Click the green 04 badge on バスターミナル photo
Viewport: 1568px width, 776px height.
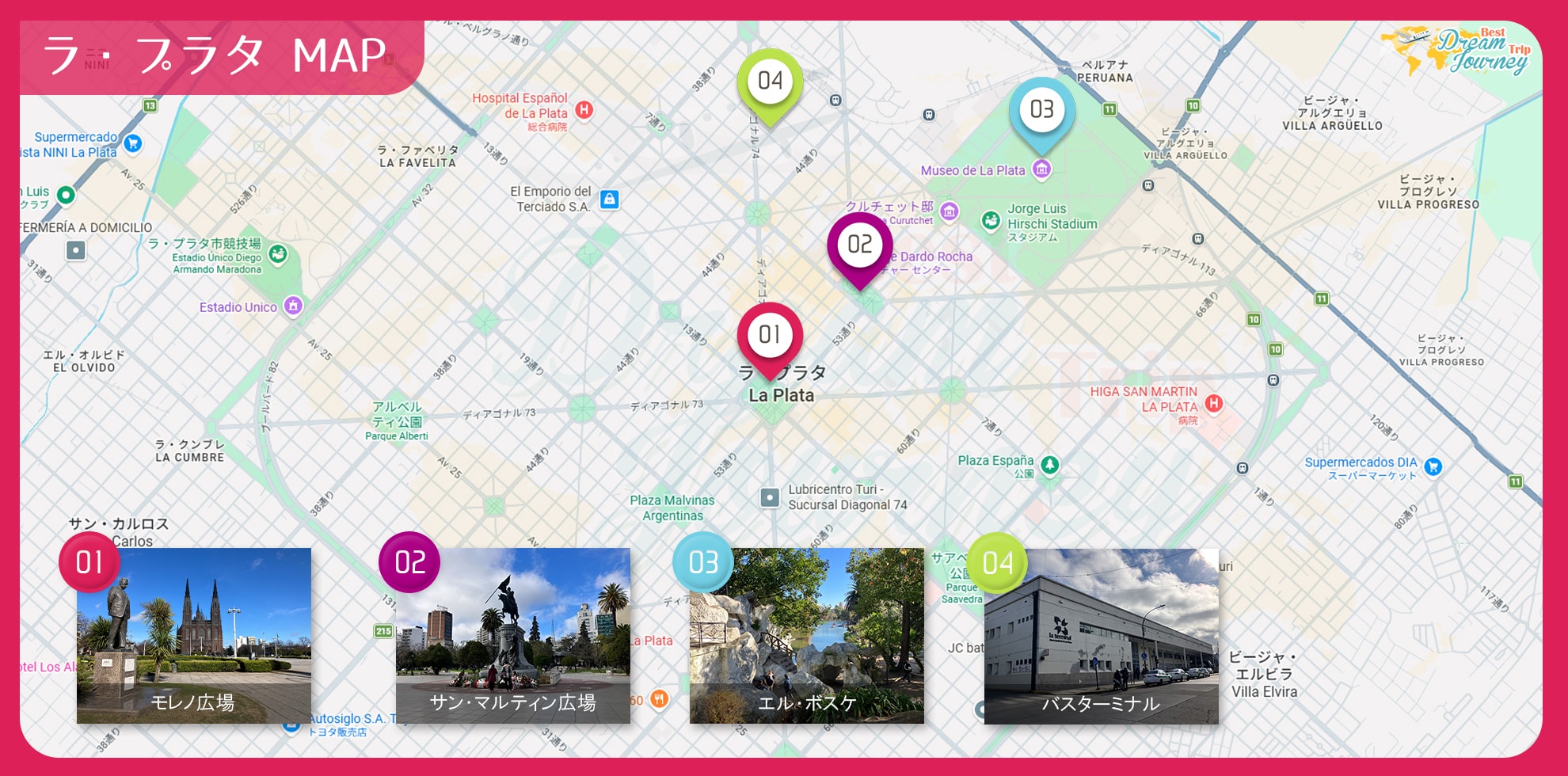tap(997, 562)
